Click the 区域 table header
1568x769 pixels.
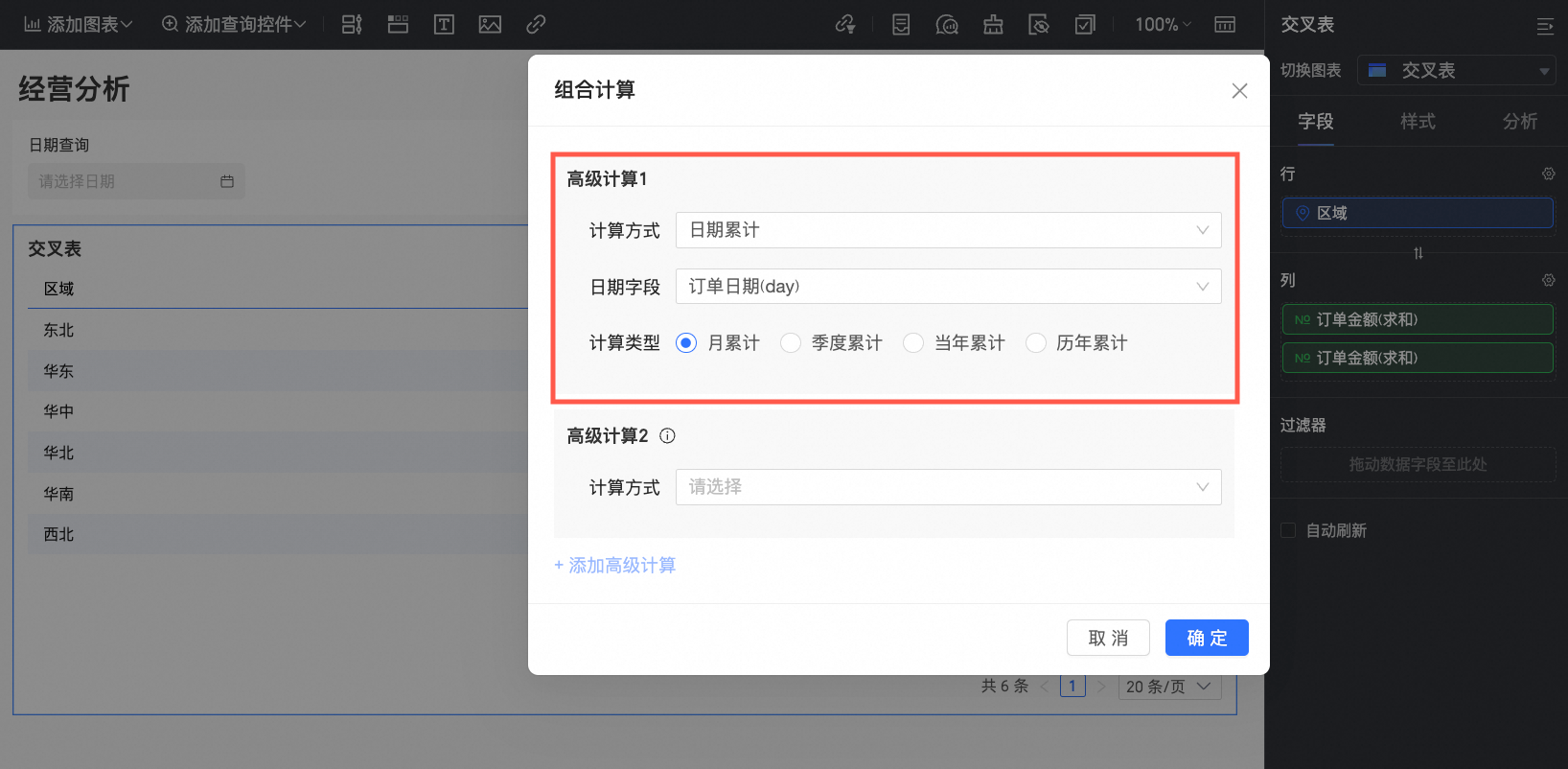point(59,289)
